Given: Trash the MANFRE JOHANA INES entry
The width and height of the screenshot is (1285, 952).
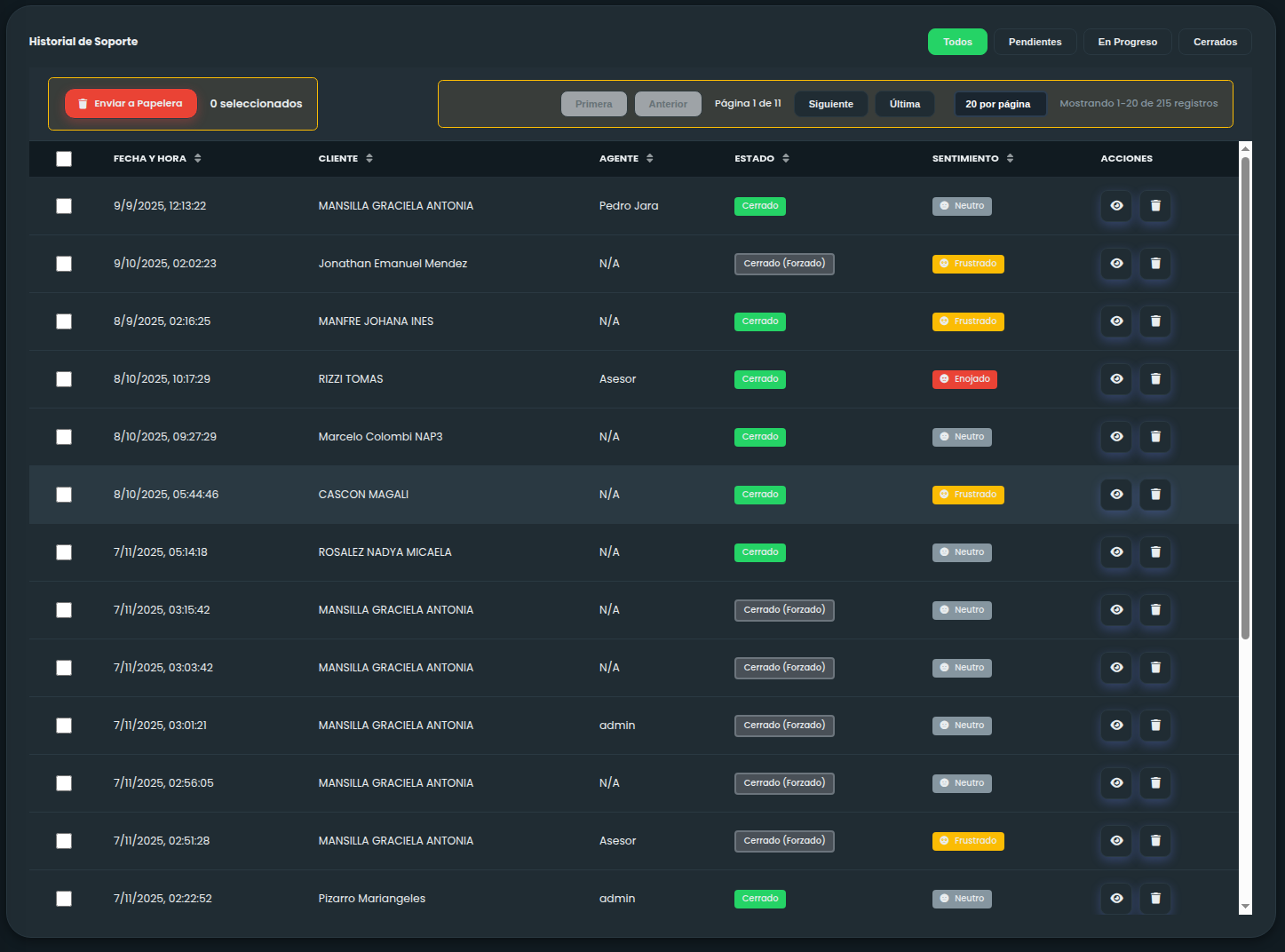Looking at the screenshot, I should click(1155, 321).
